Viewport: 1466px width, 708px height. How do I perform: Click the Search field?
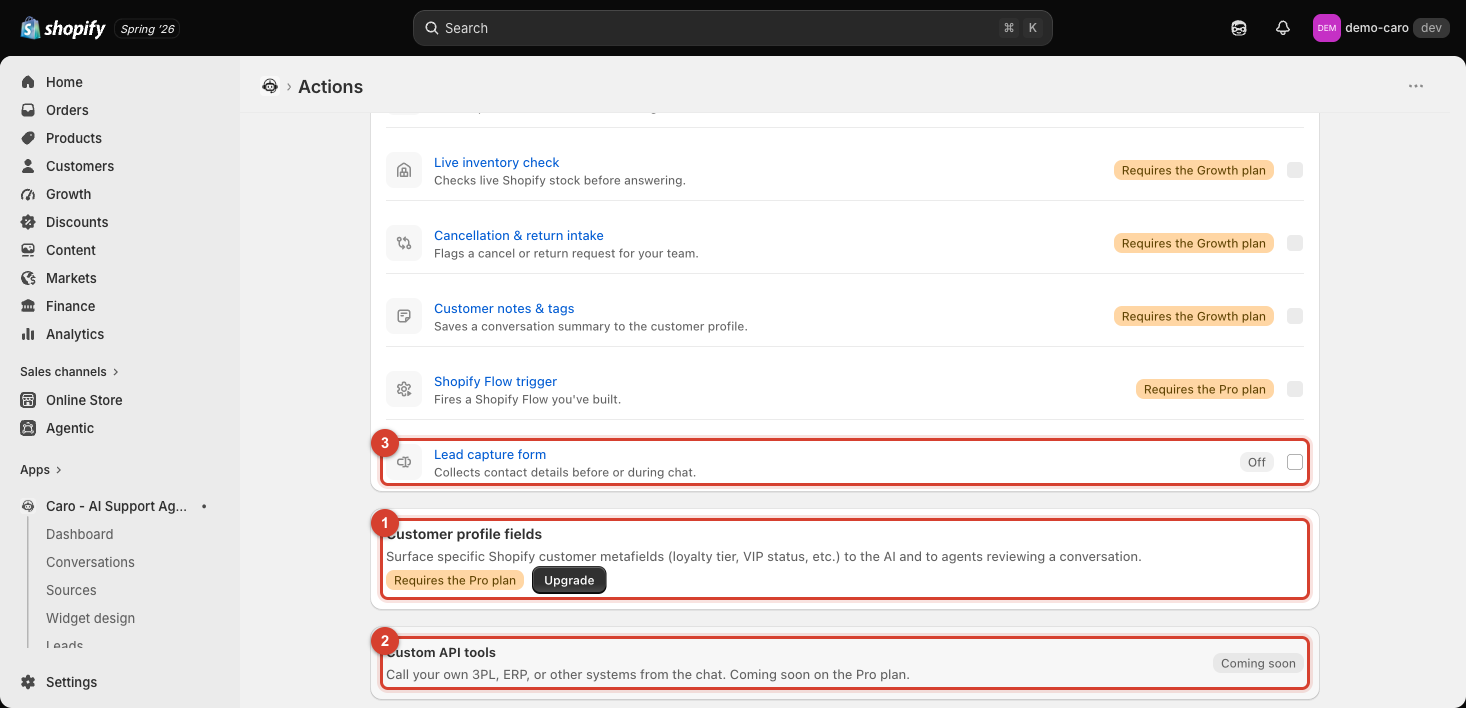tap(732, 28)
